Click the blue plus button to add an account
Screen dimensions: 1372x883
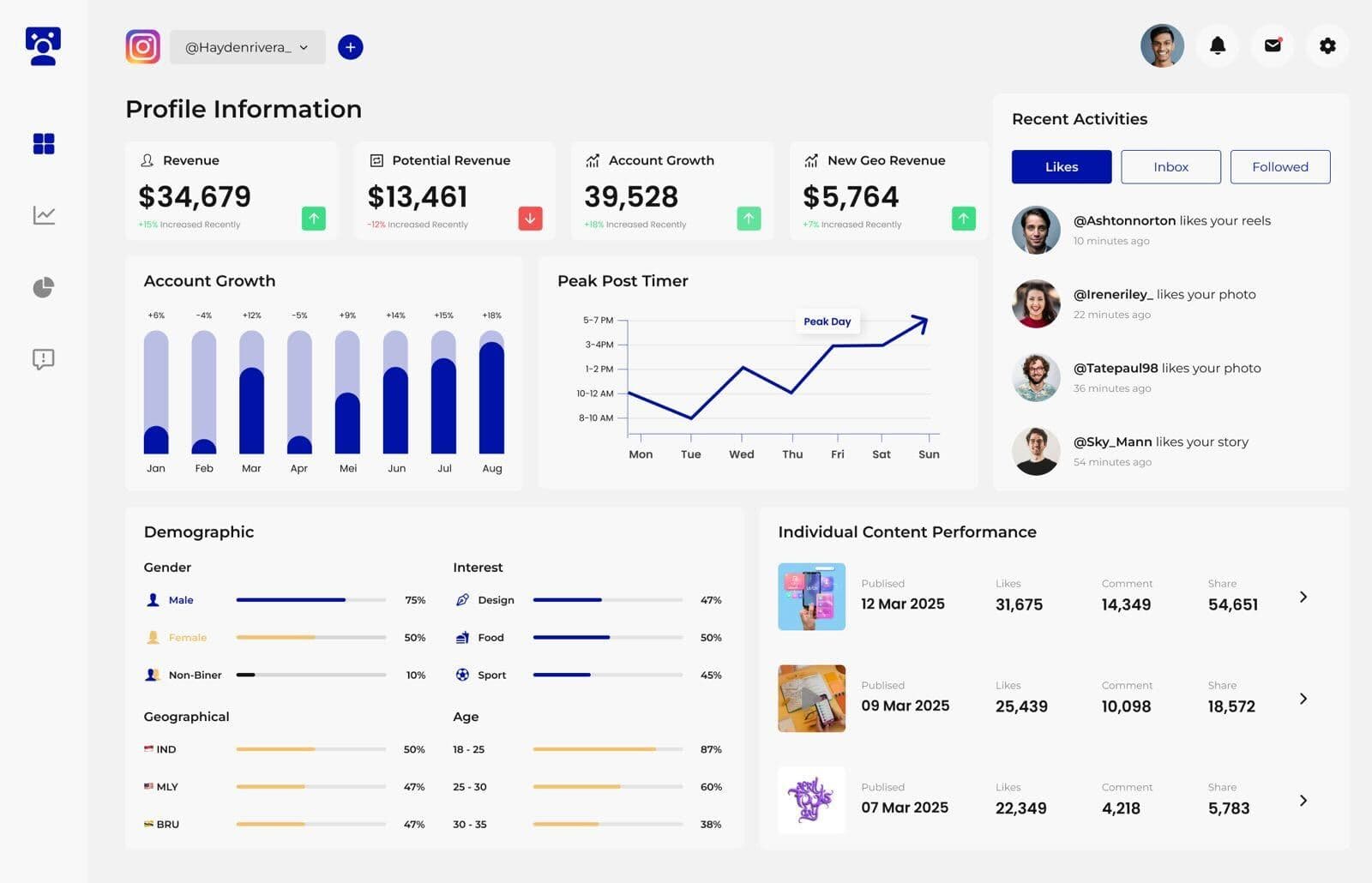(350, 47)
